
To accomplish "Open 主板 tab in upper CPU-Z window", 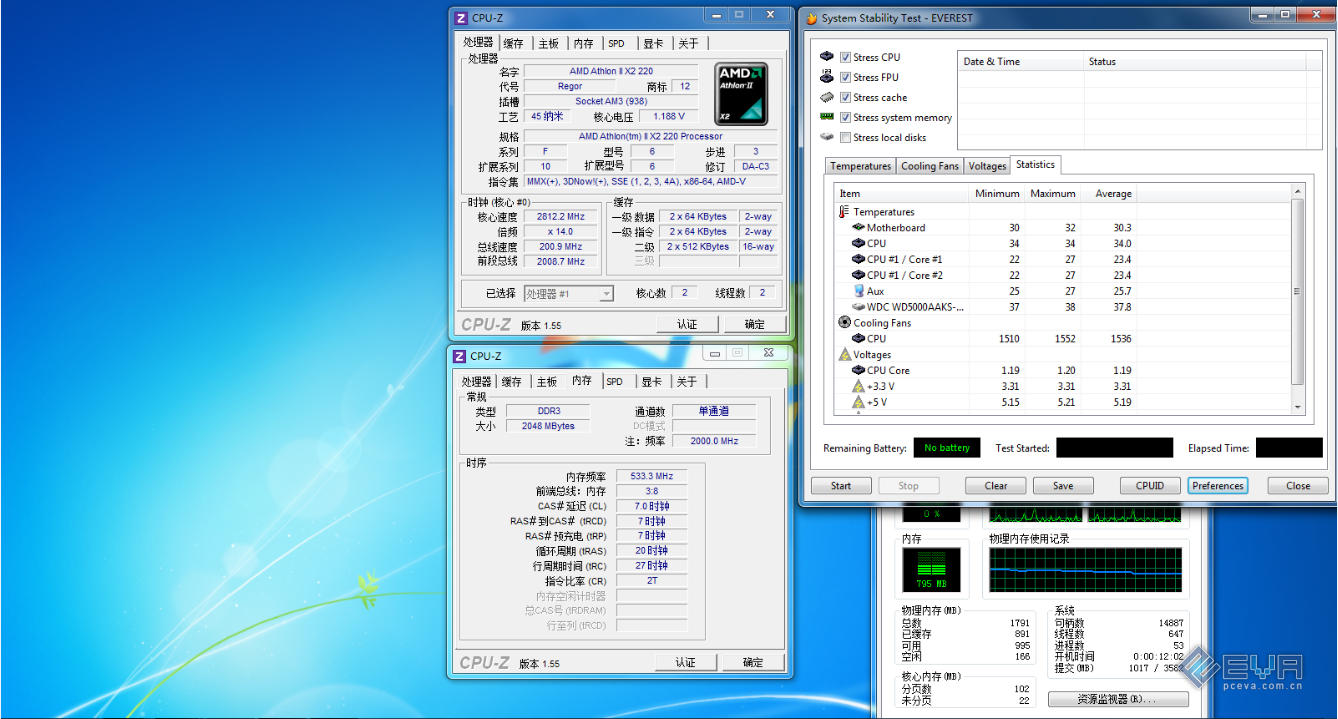I will (x=548, y=43).
